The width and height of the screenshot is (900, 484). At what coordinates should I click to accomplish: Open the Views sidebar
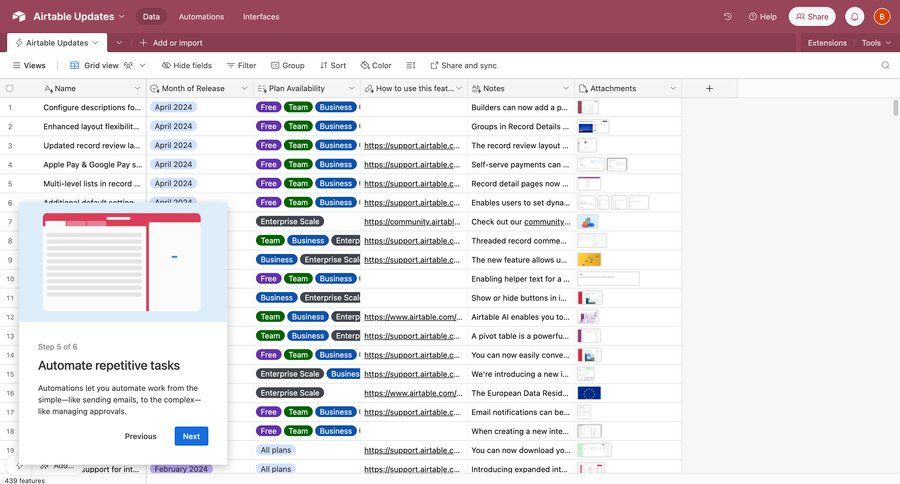point(29,65)
